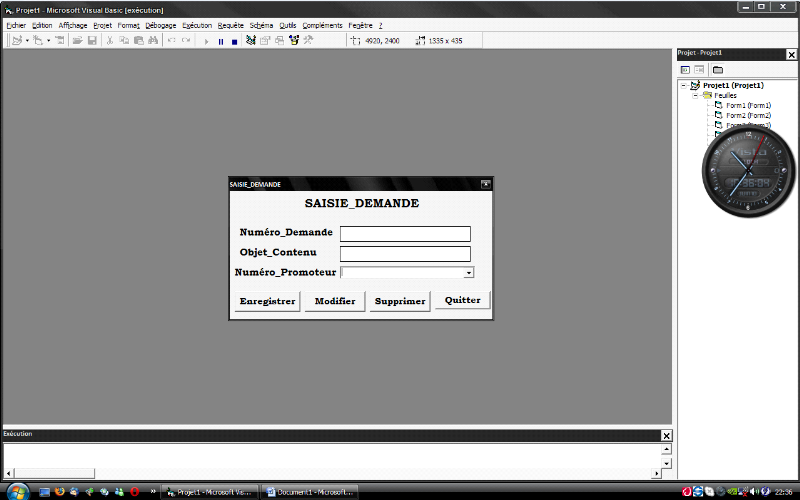Open the Object Browser toolbar icon
800x500 pixels.
click(x=294, y=40)
